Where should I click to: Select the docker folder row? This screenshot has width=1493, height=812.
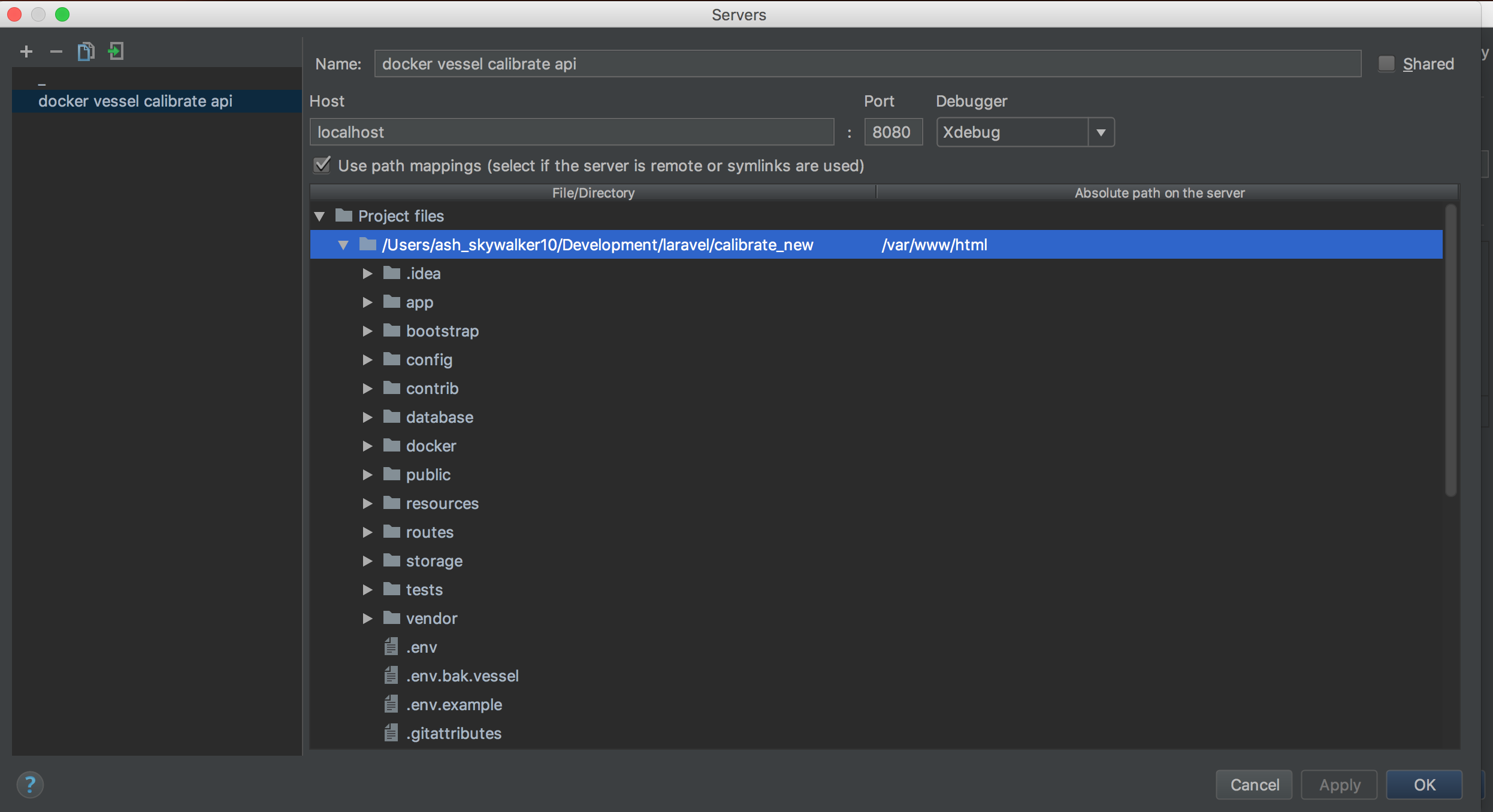point(876,446)
